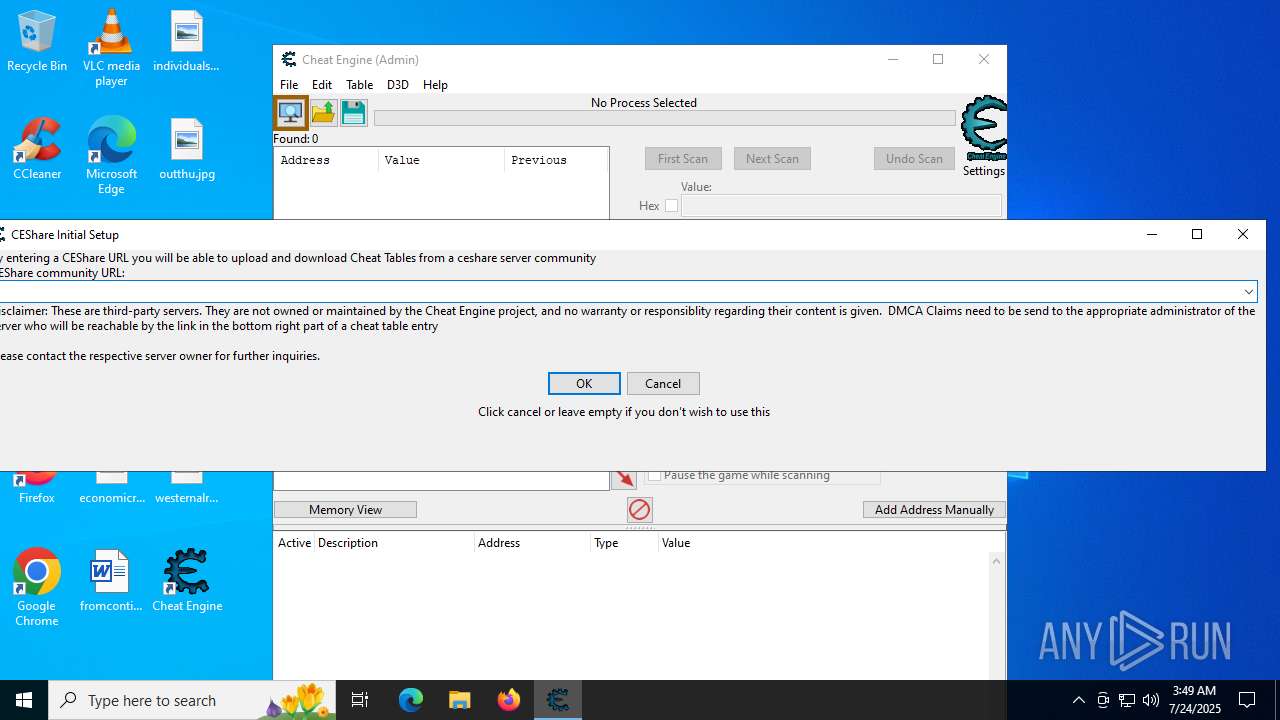Open the fromconti Word document on desktop
Screen dimensions: 1280x720
[111, 581]
